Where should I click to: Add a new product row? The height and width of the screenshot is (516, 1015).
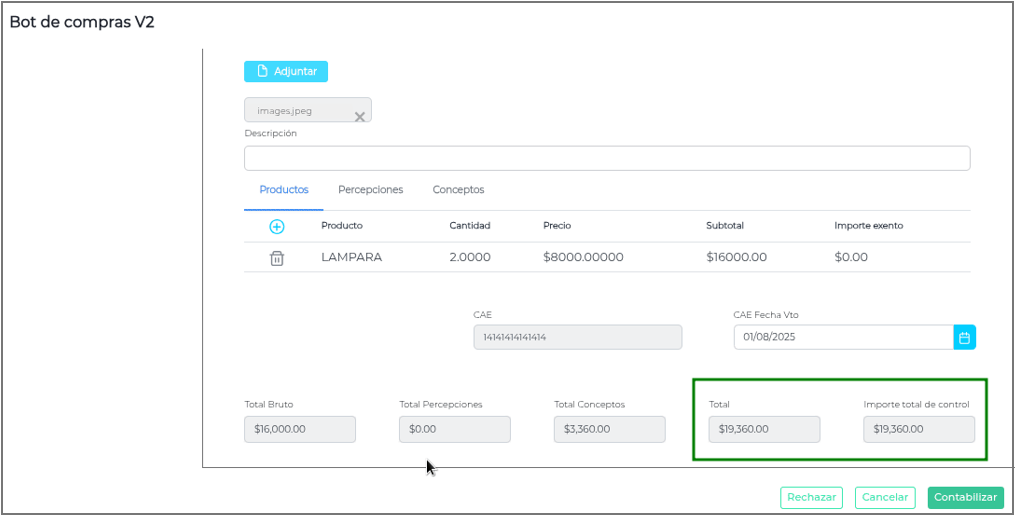point(276,227)
